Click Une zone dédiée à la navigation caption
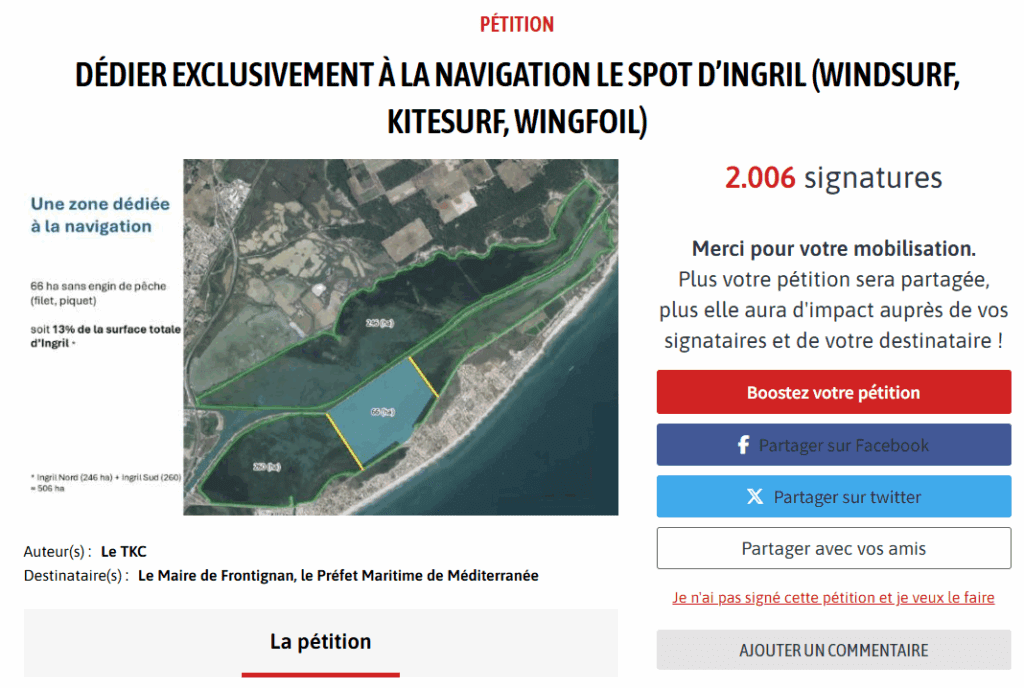This screenshot has height=688, width=1024. 100,215
